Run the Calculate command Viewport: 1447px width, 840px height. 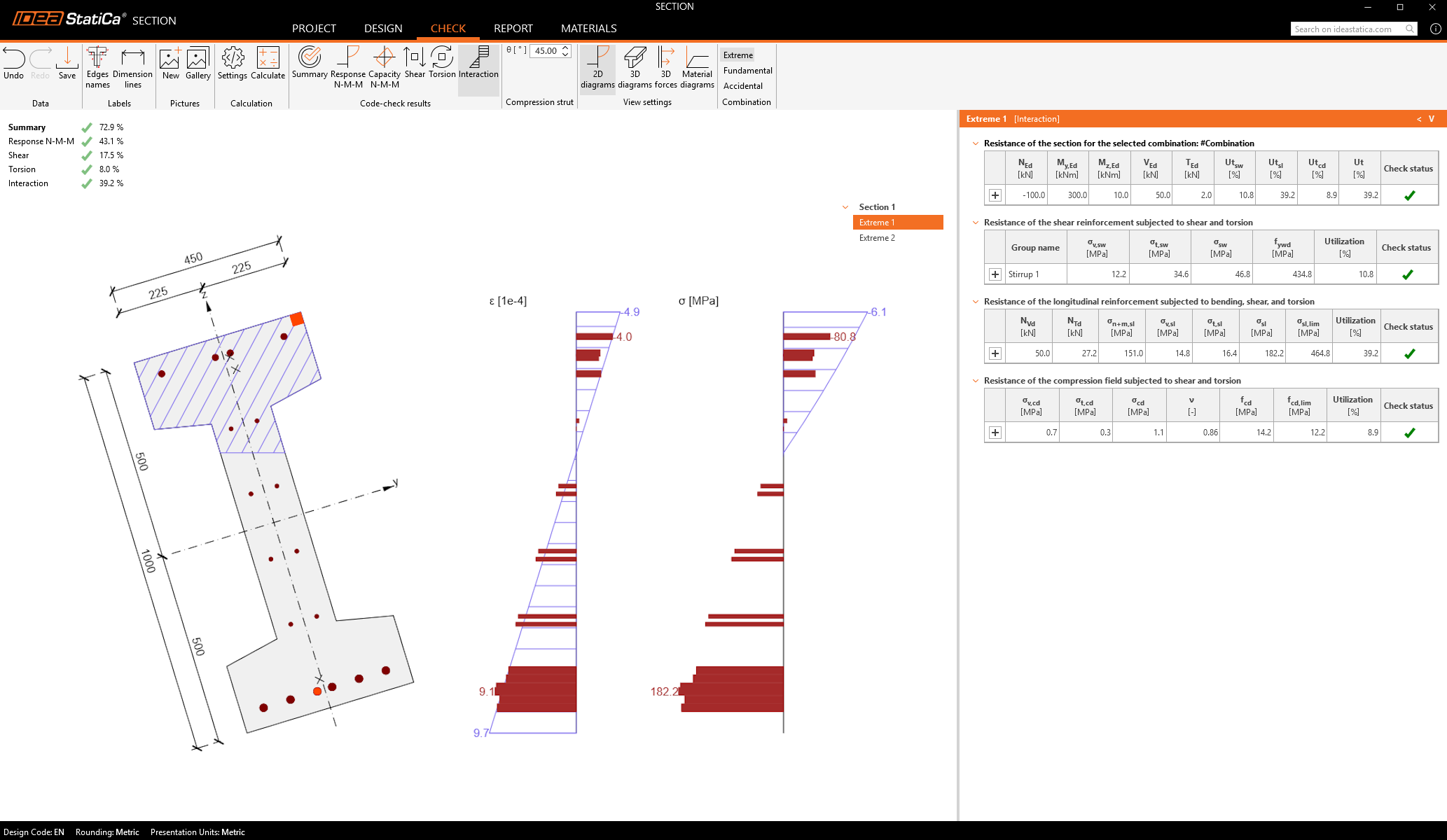point(268,63)
